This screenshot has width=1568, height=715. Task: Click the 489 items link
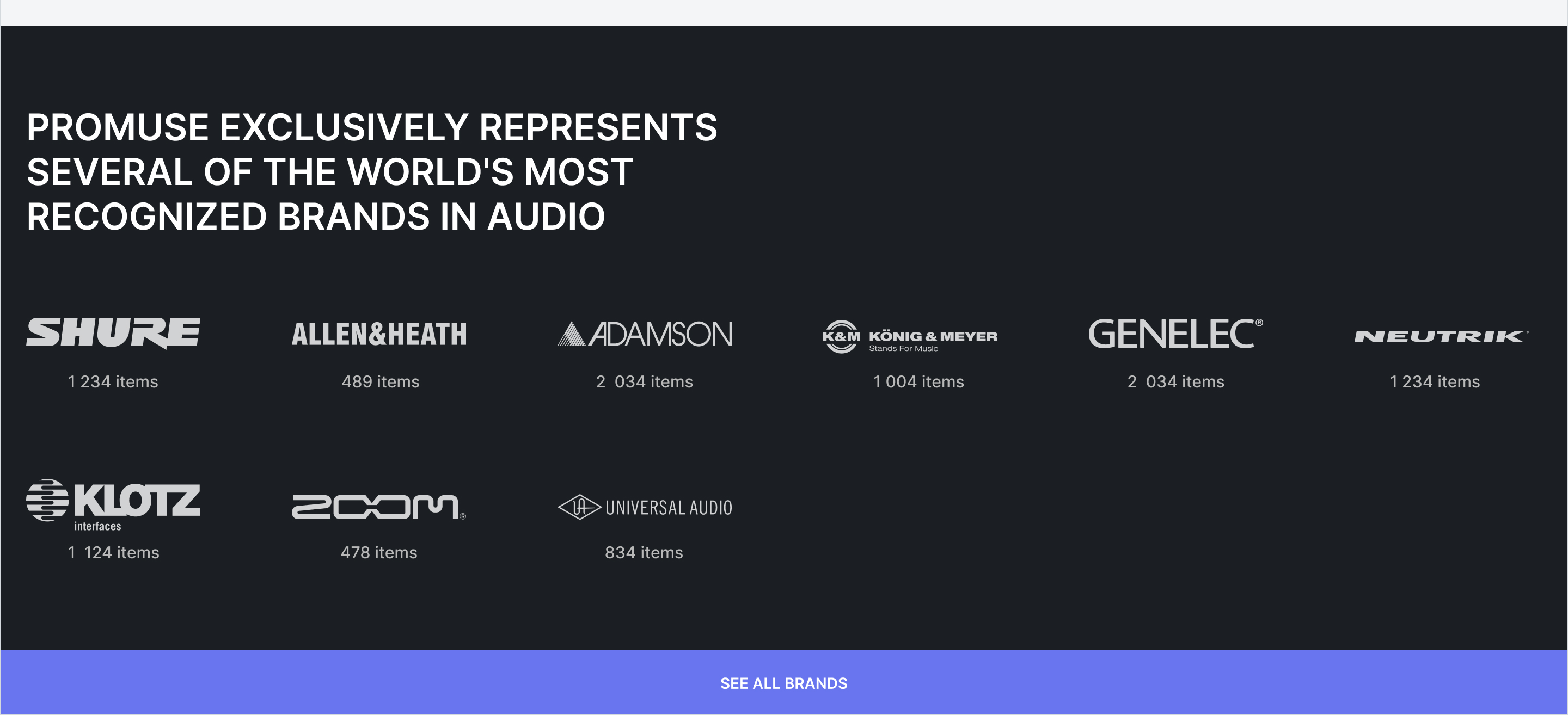coord(381,381)
